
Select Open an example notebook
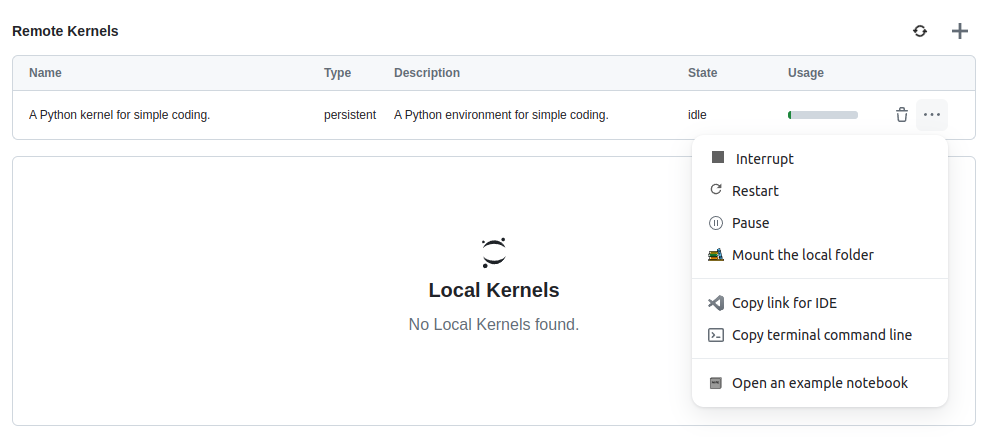point(819,383)
